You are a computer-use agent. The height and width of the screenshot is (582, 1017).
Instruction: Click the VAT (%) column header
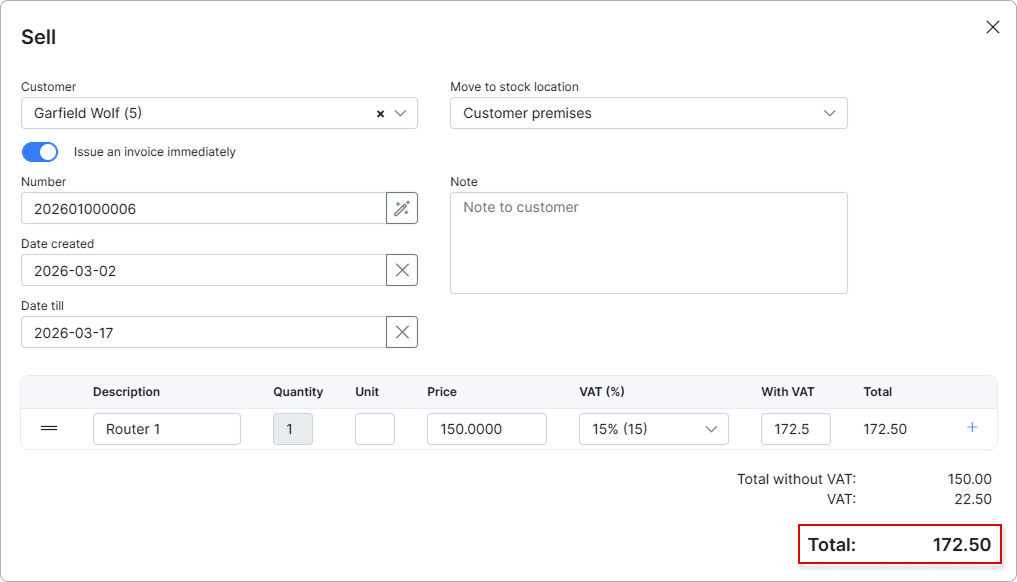point(602,392)
